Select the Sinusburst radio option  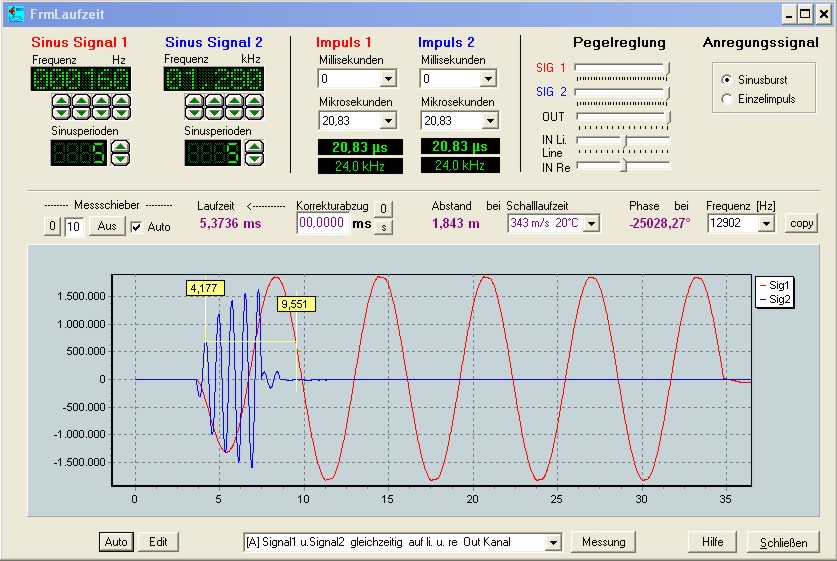coord(726,79)
